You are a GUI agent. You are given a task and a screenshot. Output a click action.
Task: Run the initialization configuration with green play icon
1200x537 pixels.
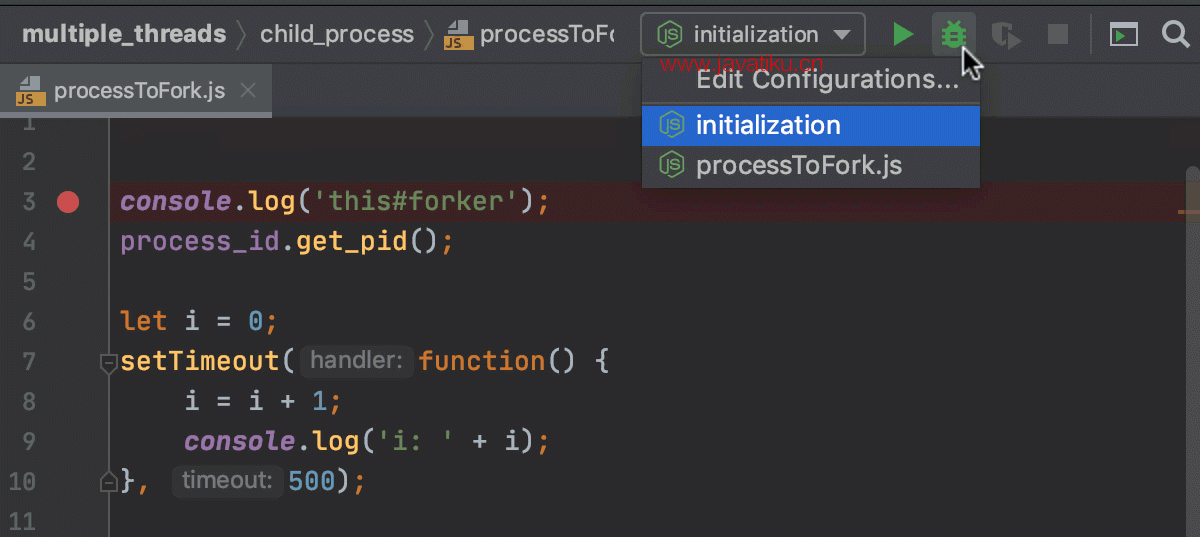click(903, 35)
